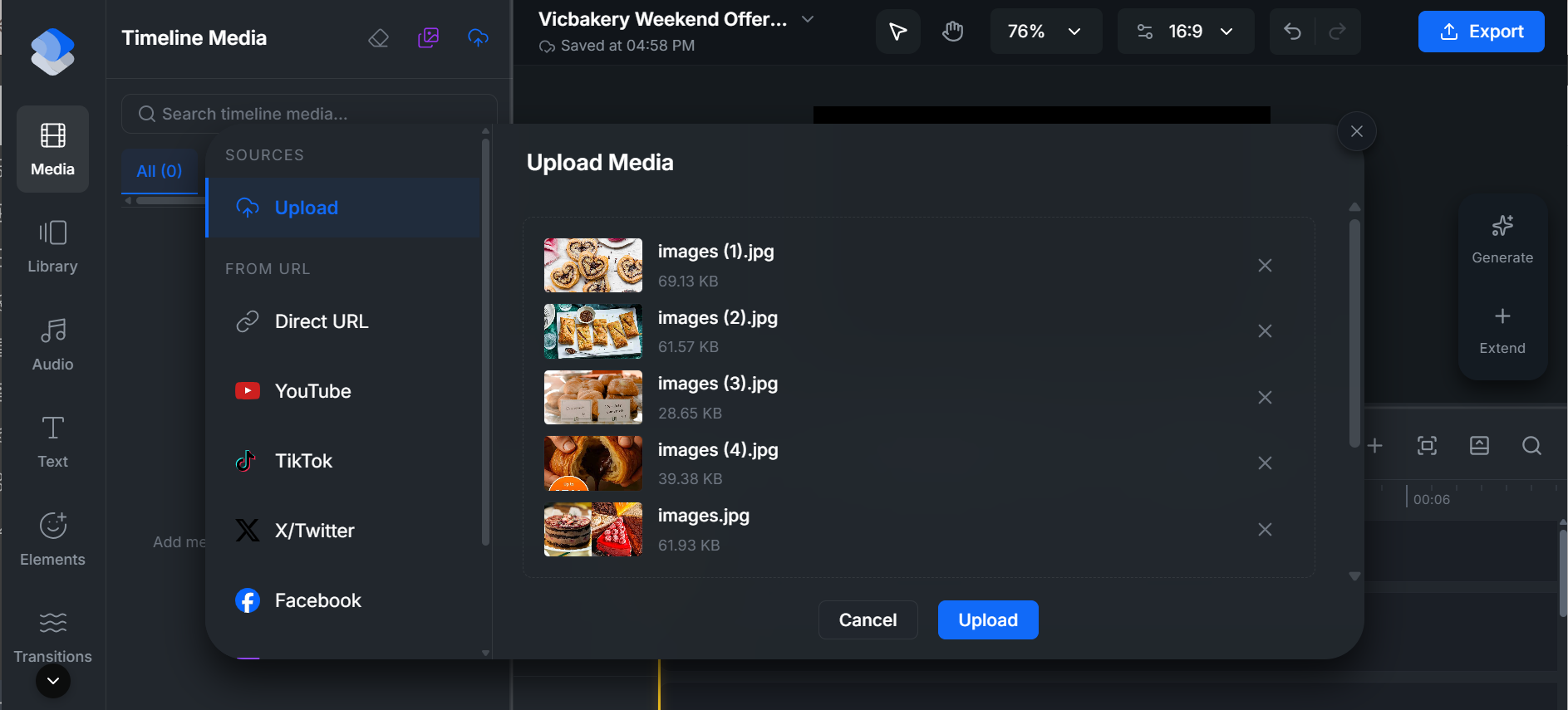The width and height of the screenshot is (1568, 710).
Task: Remove images.jpg from upload list
Action: pos(1265,530)
